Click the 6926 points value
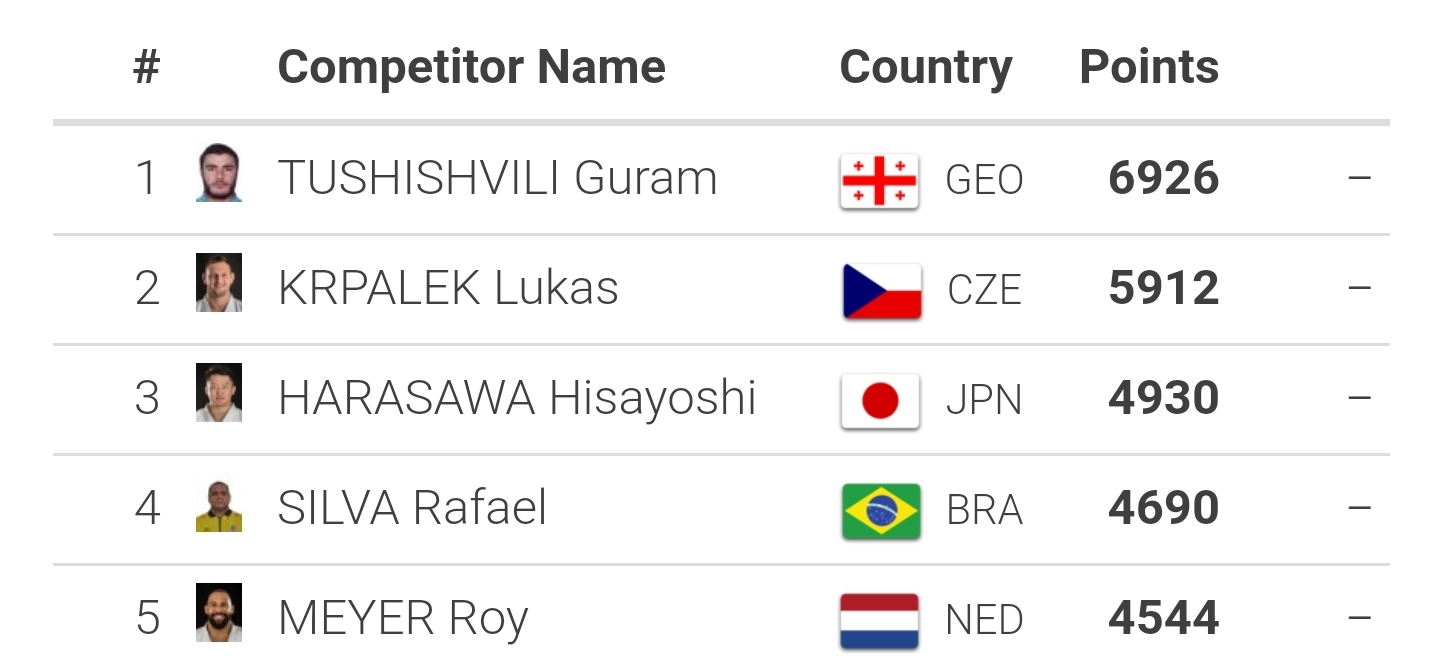 [x=1164, y=178]
